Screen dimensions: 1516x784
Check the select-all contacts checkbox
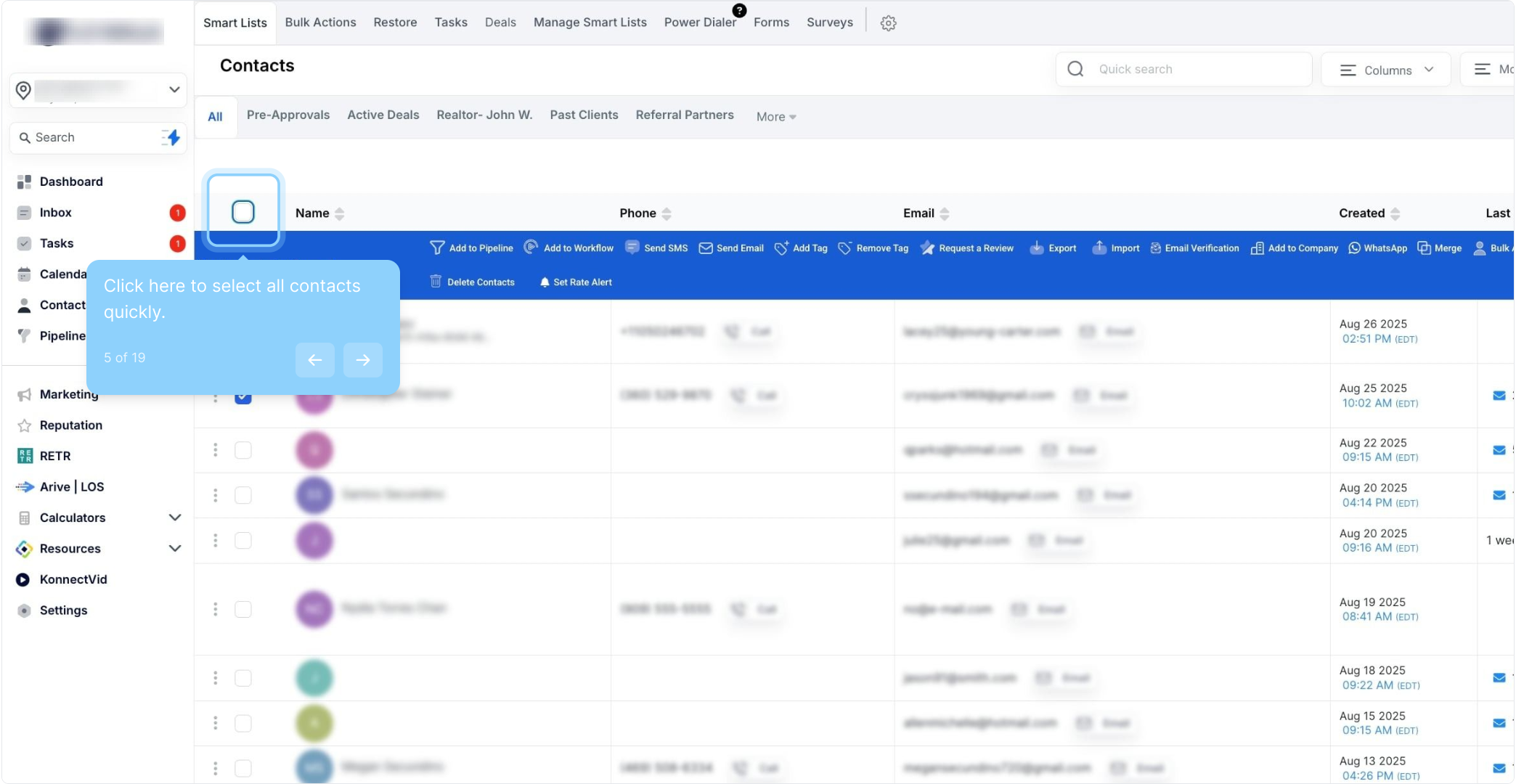pos(243,212)
